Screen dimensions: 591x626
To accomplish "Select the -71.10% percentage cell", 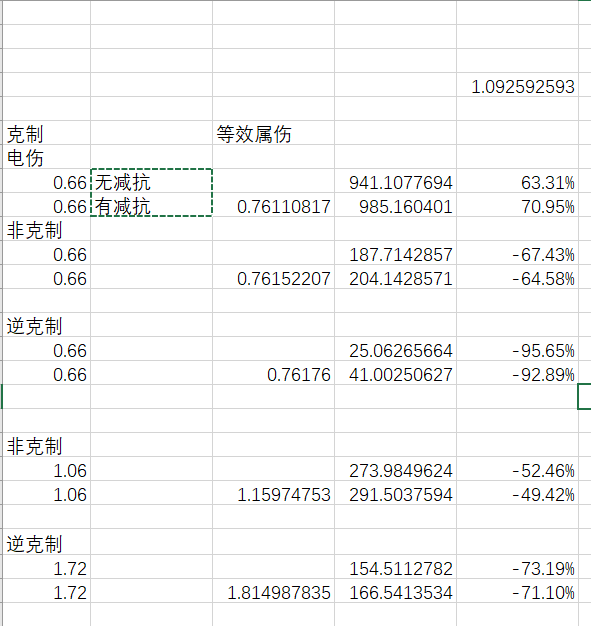I will pos(518,591).
